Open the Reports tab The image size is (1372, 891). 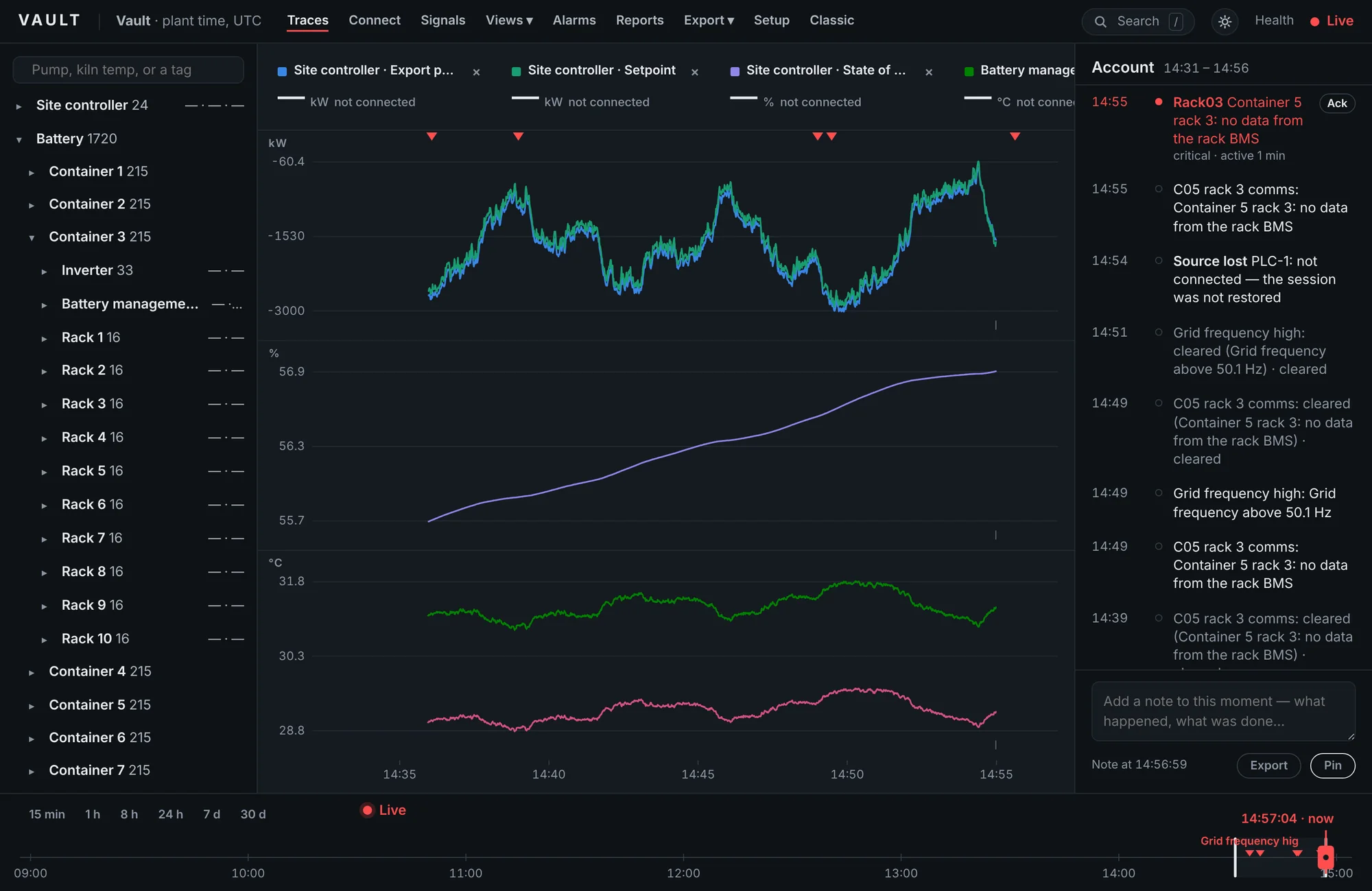point(639,21)
